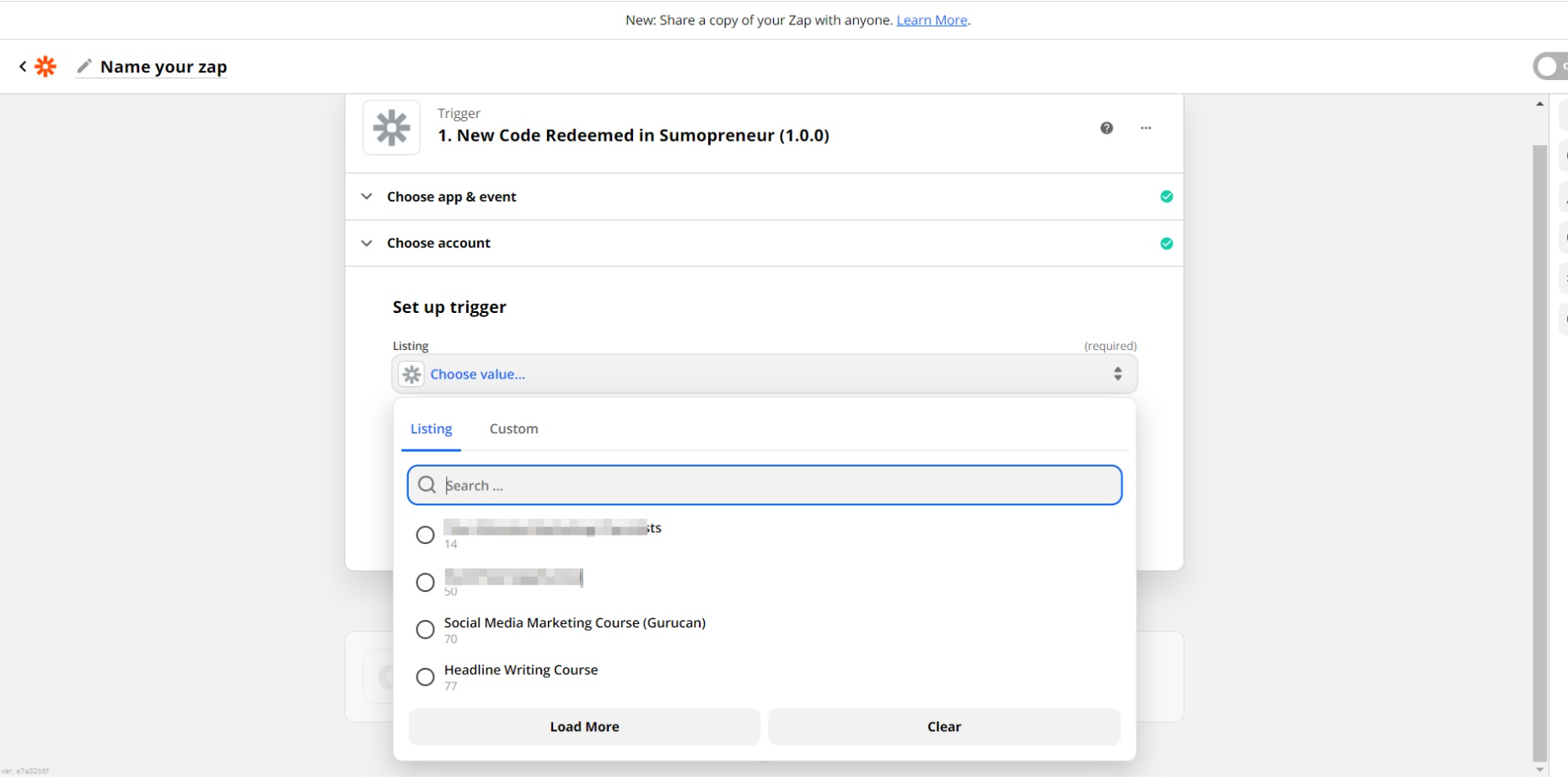Click green checkmark on Choose app & event
The width and height of the screenshot is (1568, 781).
point(1166,197)
